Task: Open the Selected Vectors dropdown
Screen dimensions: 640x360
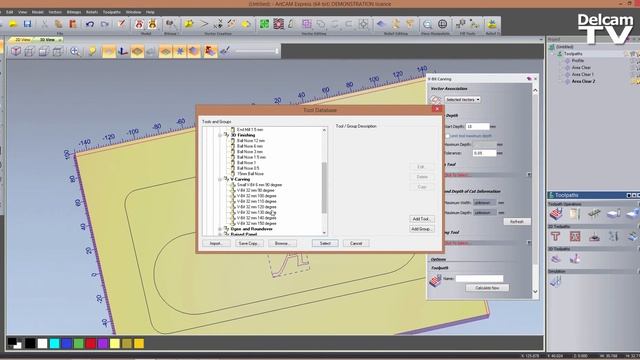Action: [x=462, y=100]
